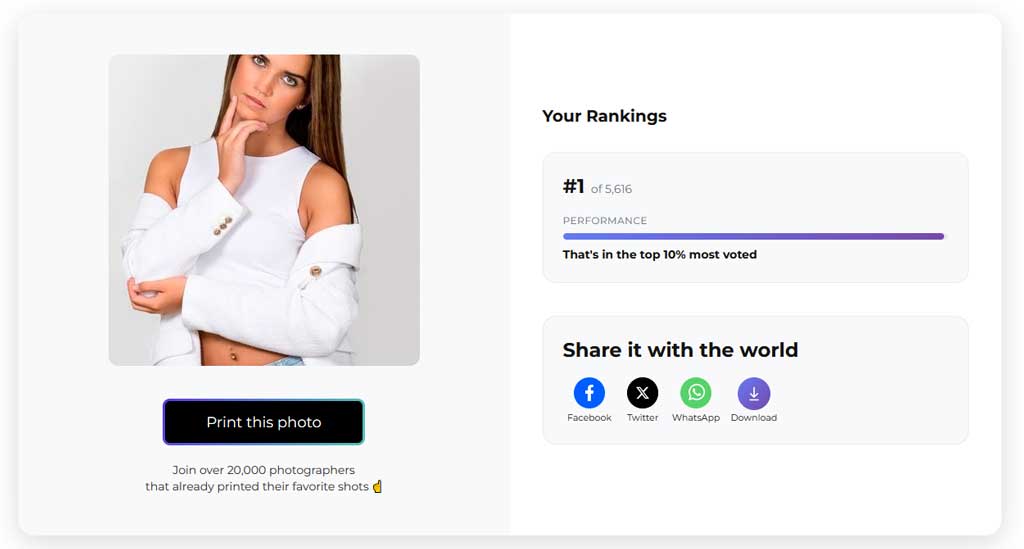Viewport: 1024px width, 549px height.
Task: Click the "Share it with the world" heading
Action: point(680,350)
